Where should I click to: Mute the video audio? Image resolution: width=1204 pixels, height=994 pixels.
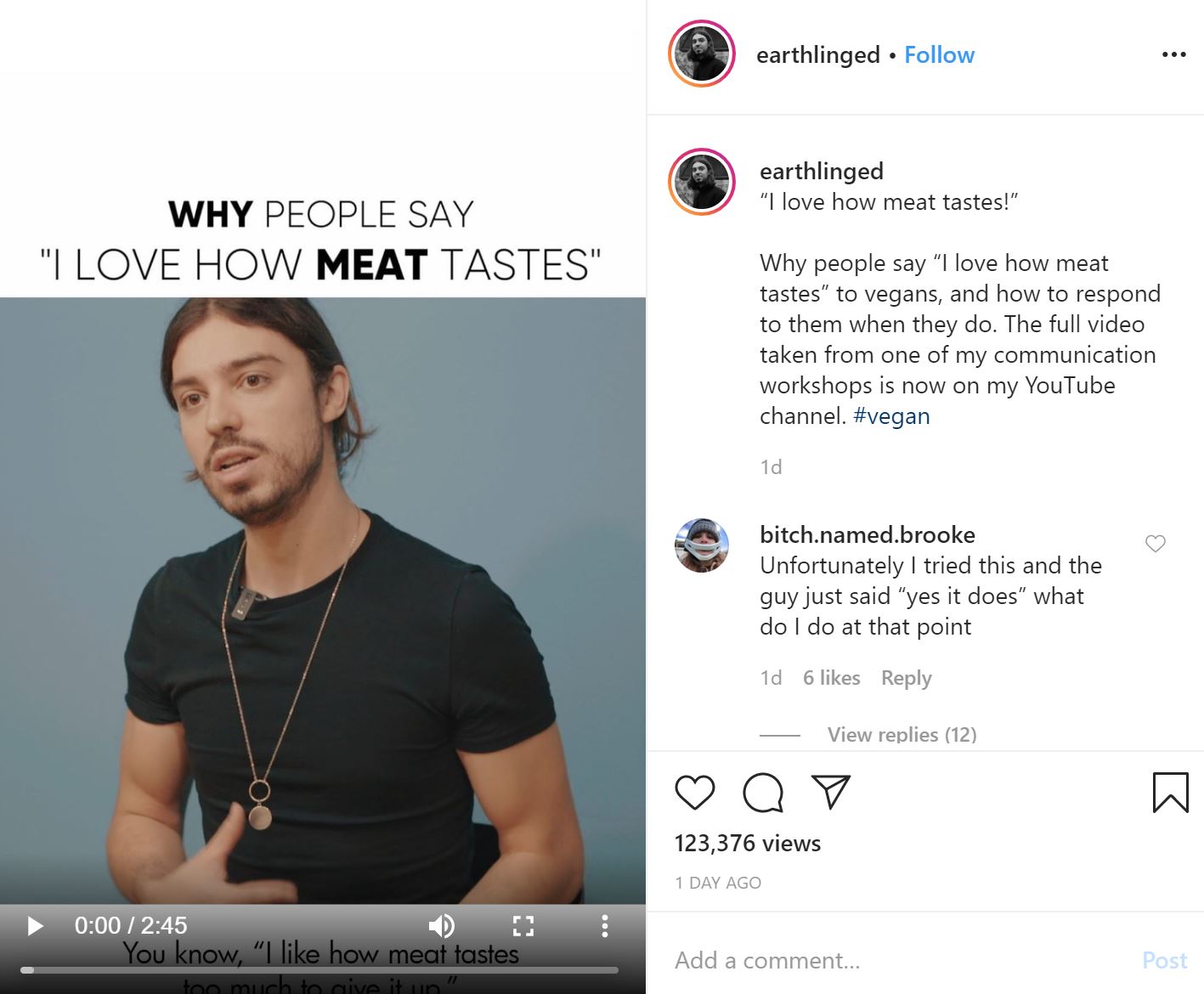pos(441,925)
